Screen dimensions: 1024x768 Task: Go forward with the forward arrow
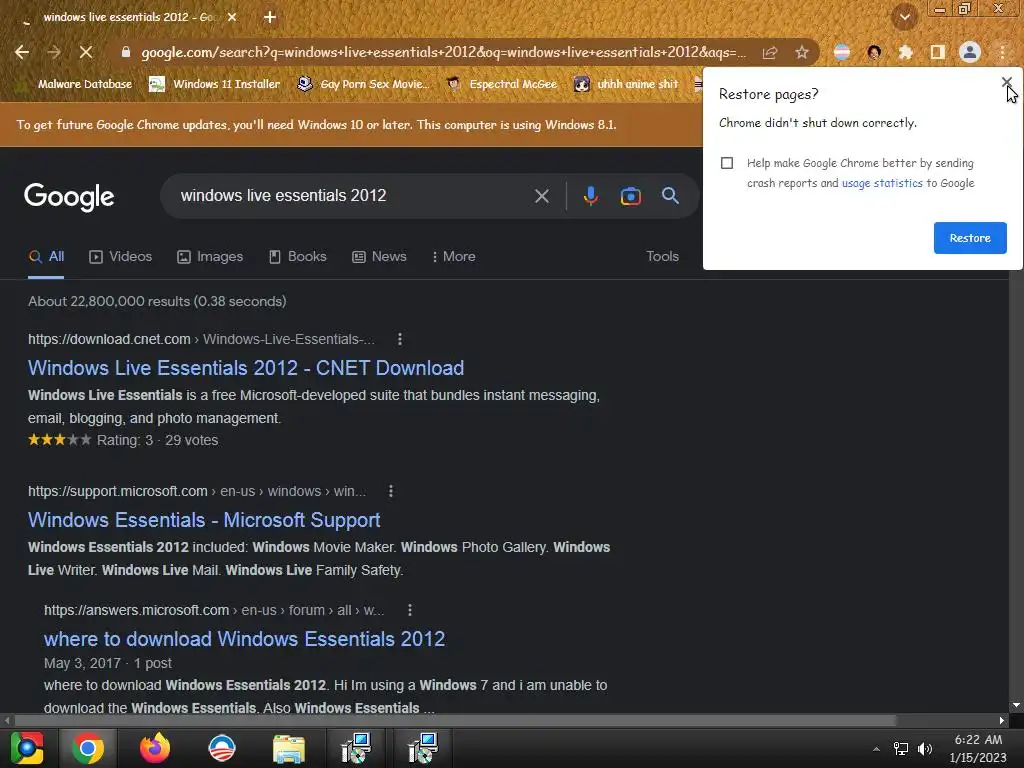(54, 52)
